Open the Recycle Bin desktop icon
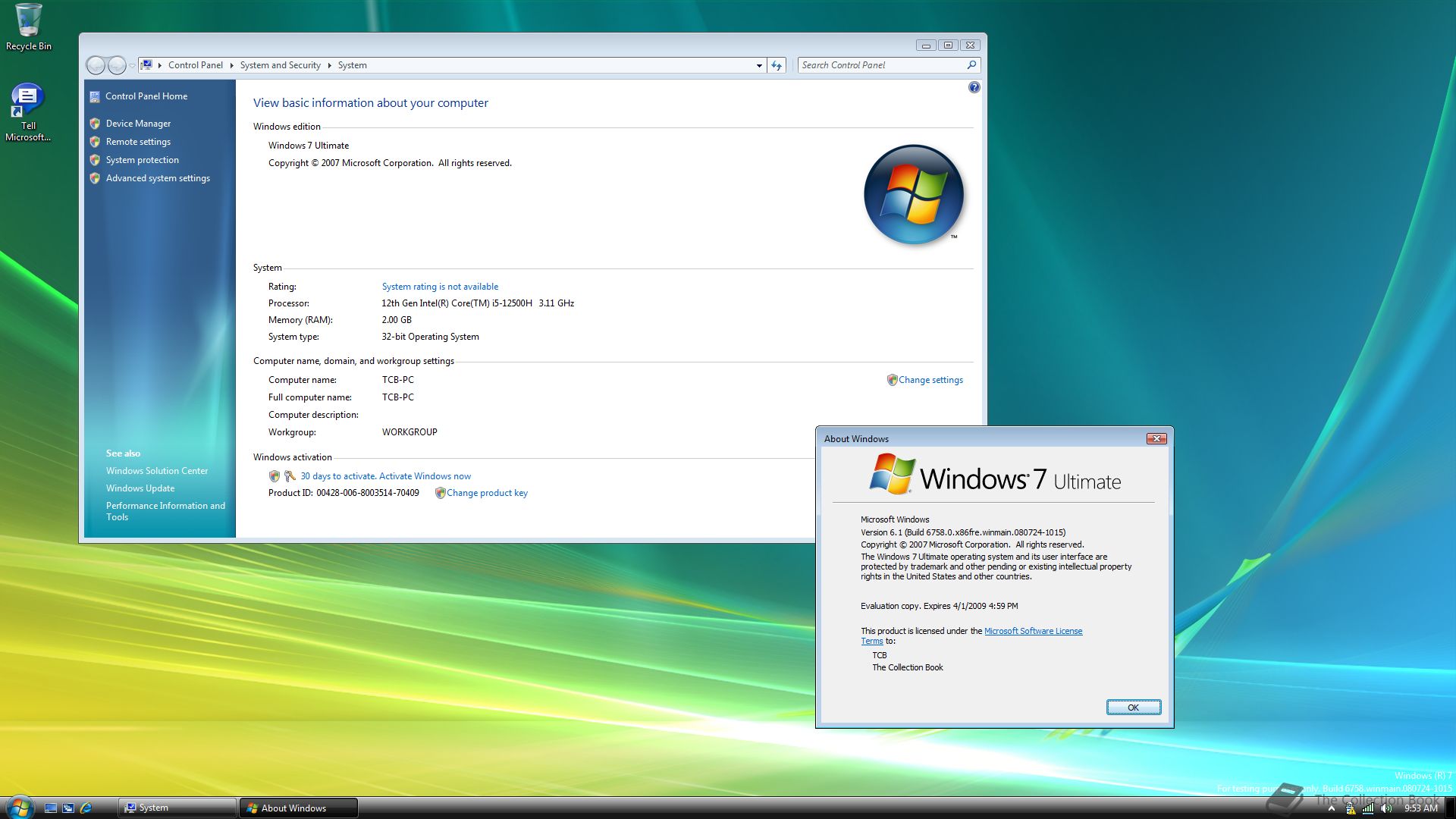 point(29,27)
